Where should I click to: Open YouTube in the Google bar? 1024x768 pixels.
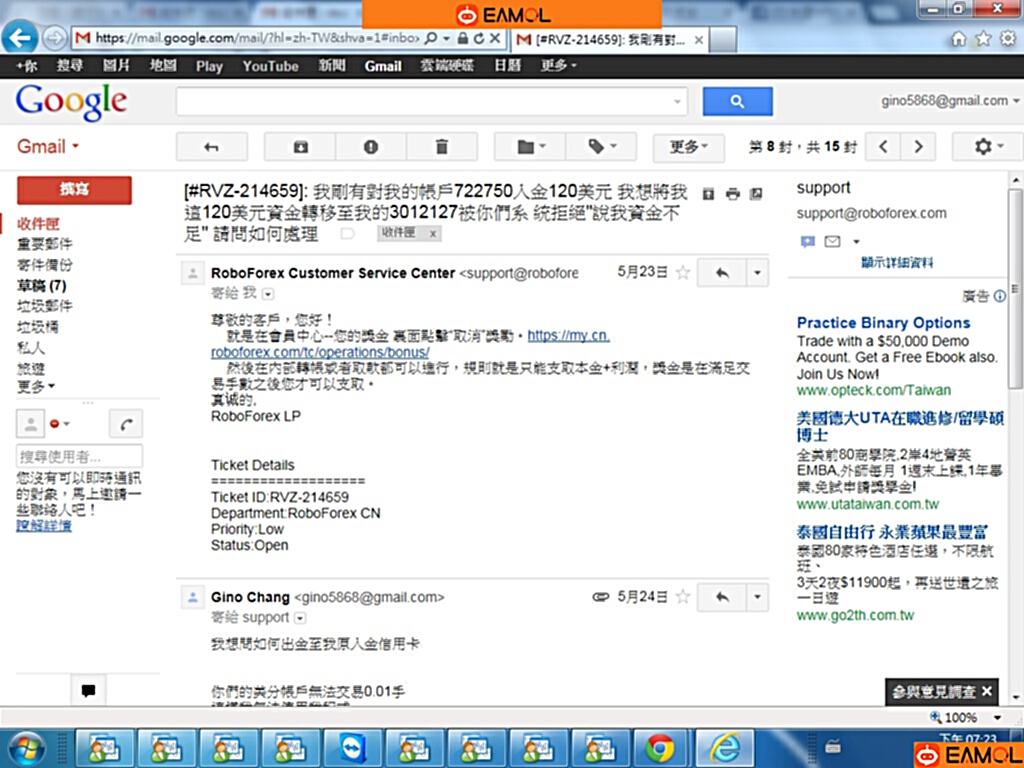point(270,66)
